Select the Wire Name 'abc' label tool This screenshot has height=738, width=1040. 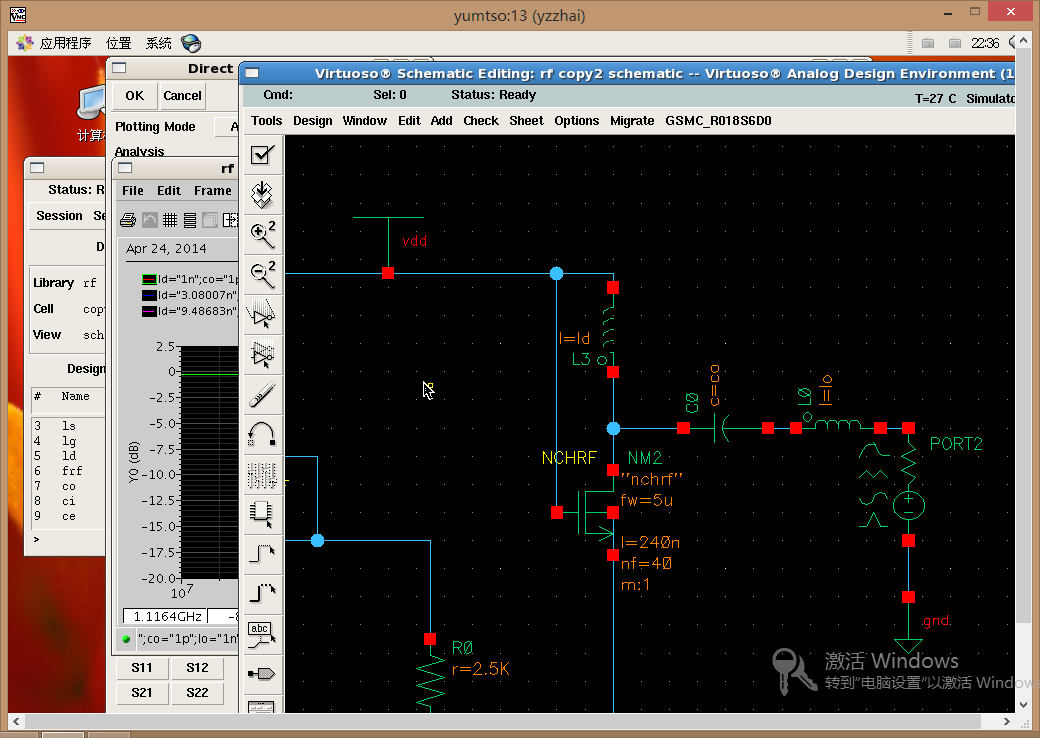click(x=262, y=632)
